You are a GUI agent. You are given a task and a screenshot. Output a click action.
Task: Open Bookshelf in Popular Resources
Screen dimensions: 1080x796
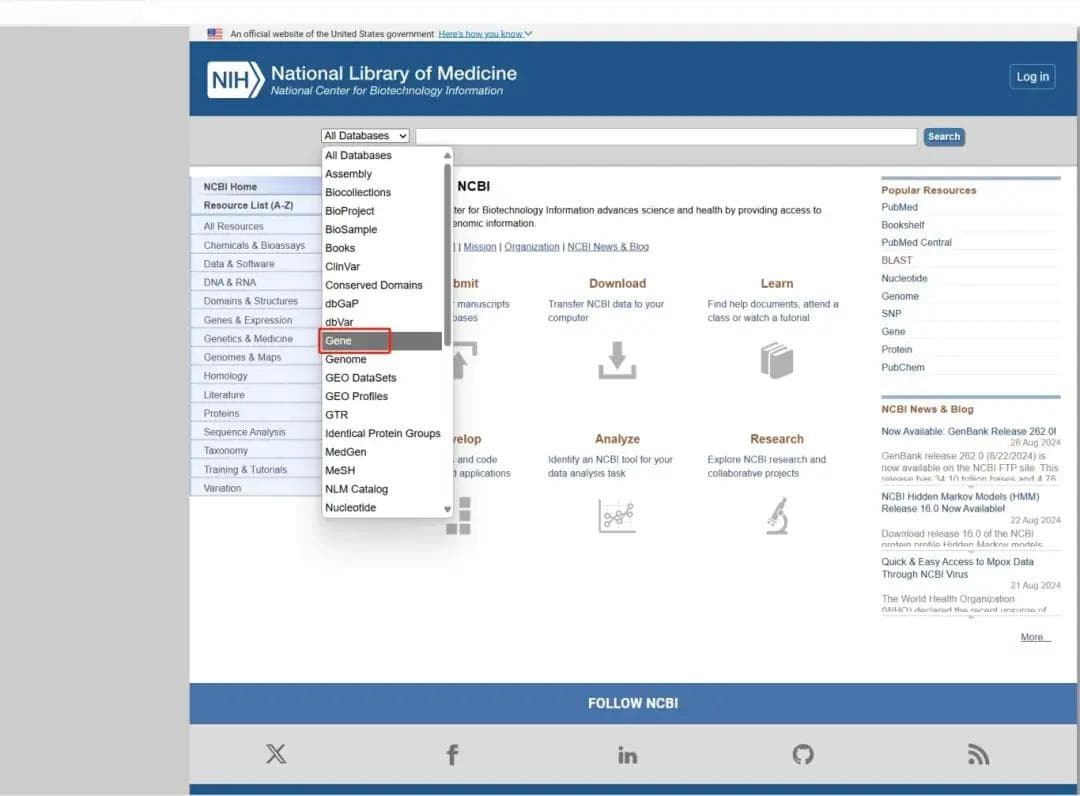click(x=903, y=224)
